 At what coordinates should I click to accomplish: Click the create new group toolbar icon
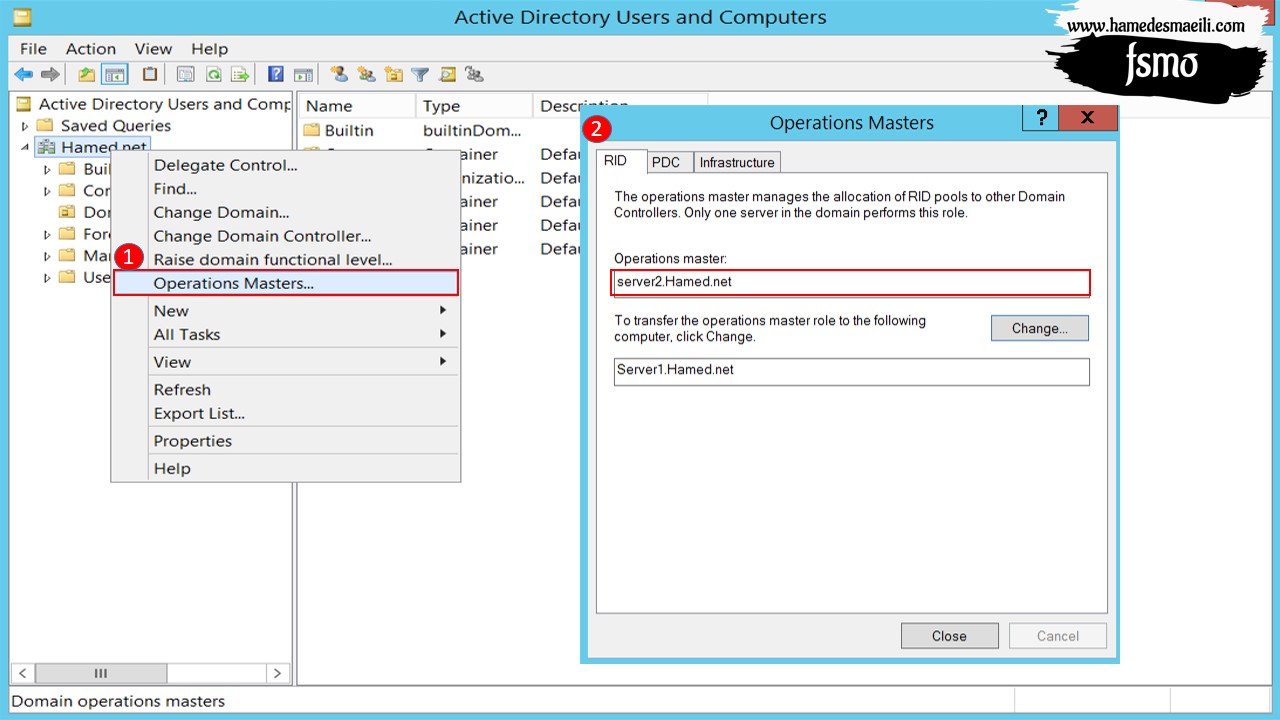click(x=366, y=74)
